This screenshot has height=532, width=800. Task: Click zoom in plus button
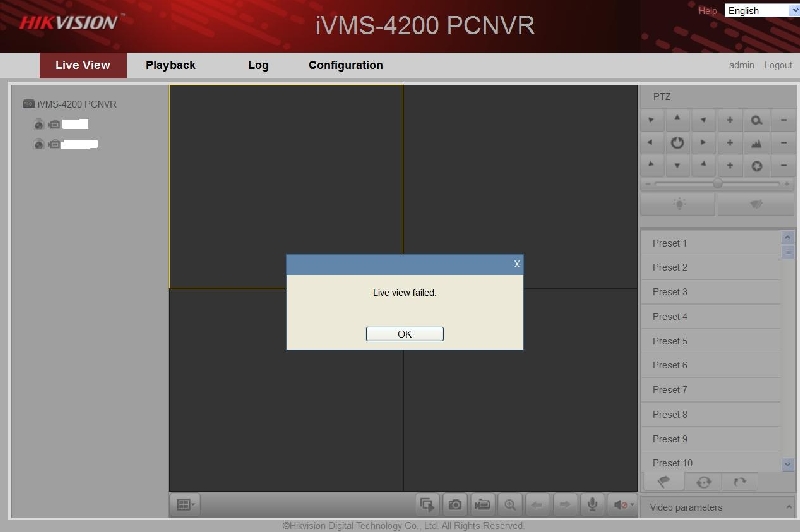point(730,120)
